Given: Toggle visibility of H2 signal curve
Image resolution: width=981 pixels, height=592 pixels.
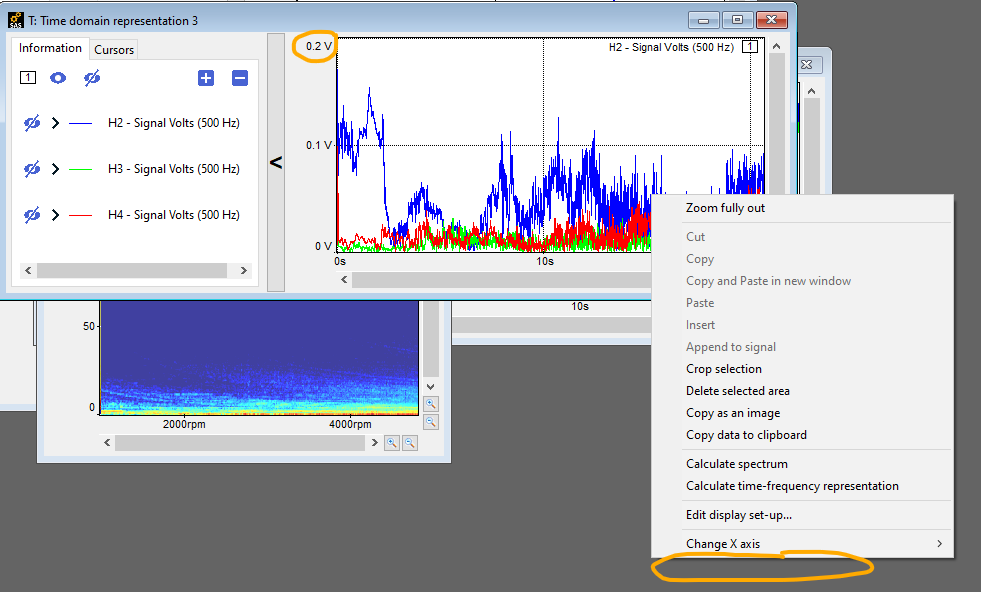Looking at the screenshot, I should 32,123.
